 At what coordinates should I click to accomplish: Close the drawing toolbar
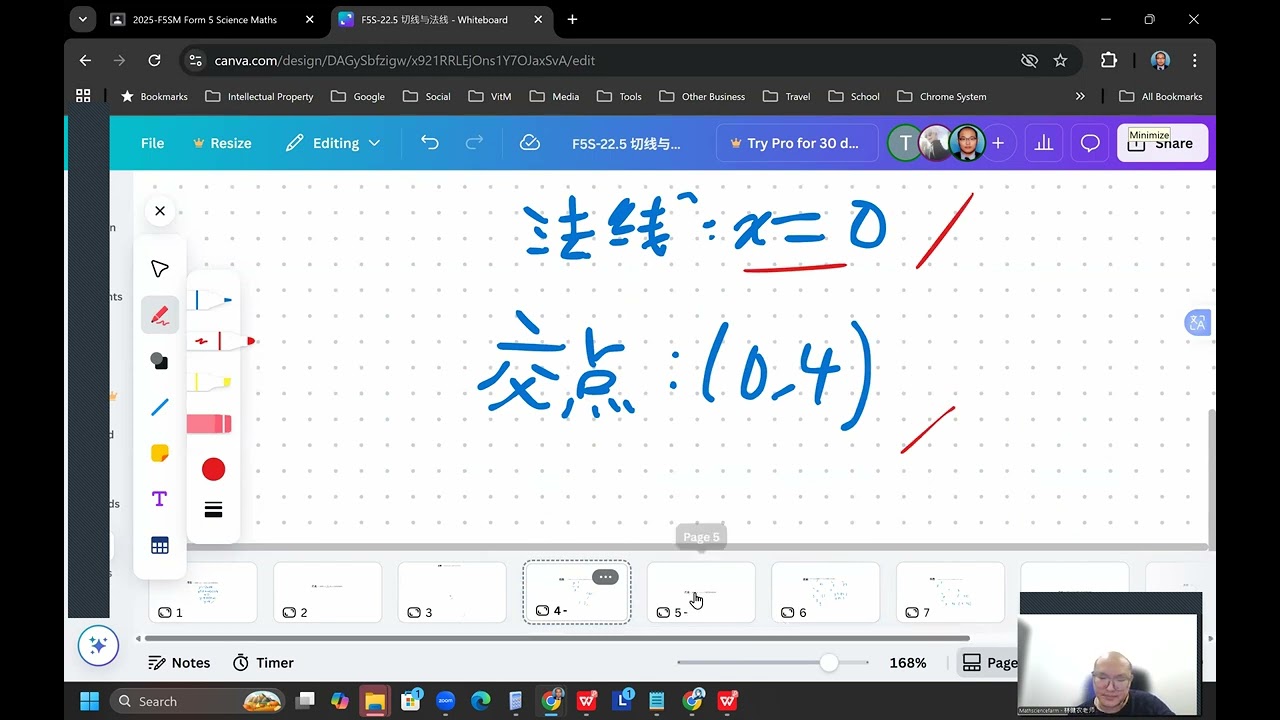pyautogui.click(x=160, y=211)
